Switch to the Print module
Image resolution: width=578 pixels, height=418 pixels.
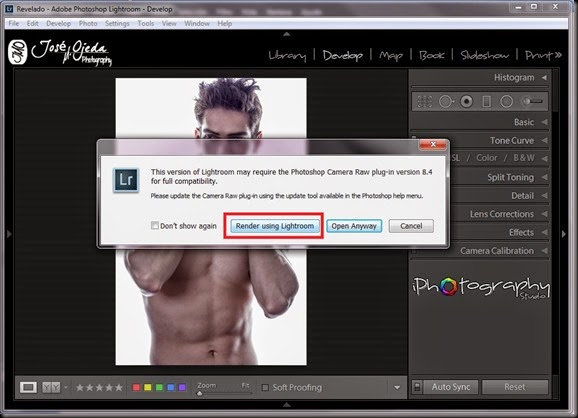(539, 55)
